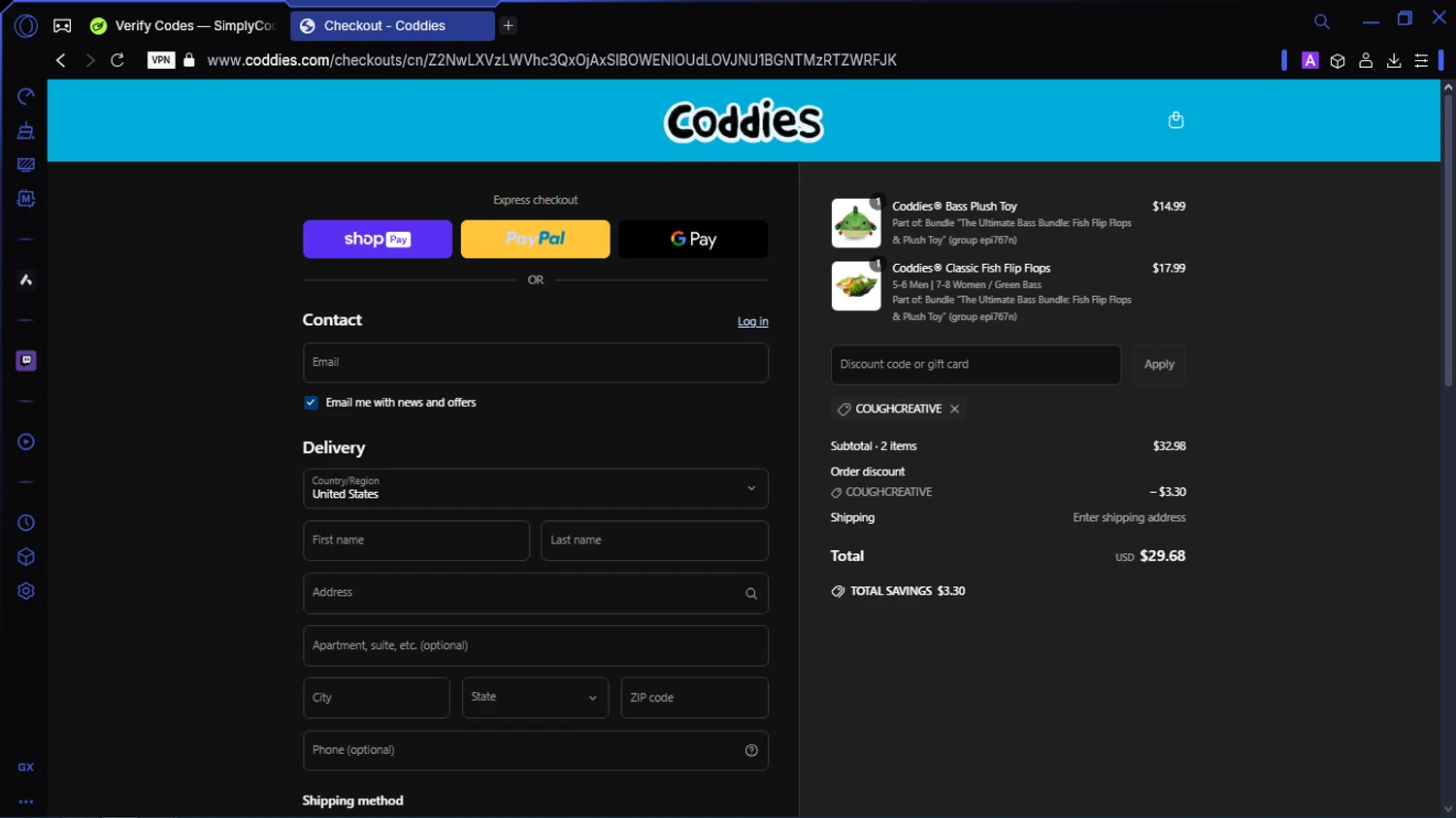Image resolution: width=1456 pixels, height=818 pixels.
Task: Click the padlock site security icon
Action: [189, 60]
